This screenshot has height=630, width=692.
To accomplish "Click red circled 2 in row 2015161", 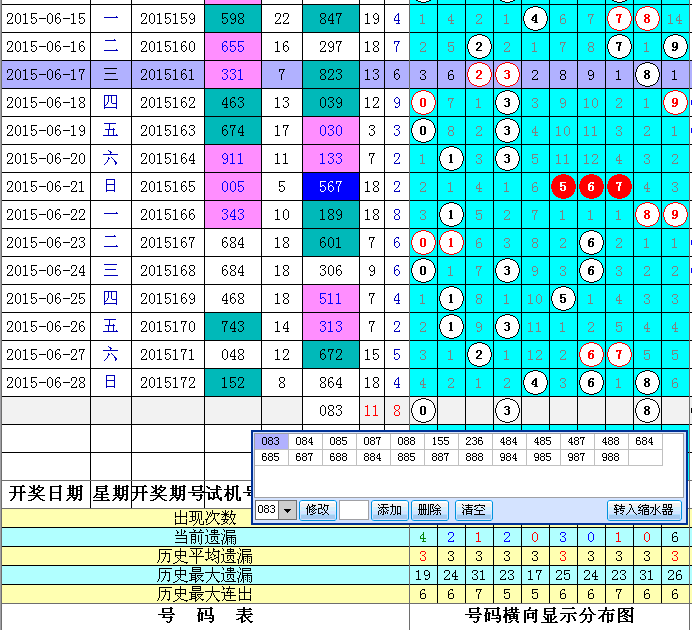I will coord(479,75).
